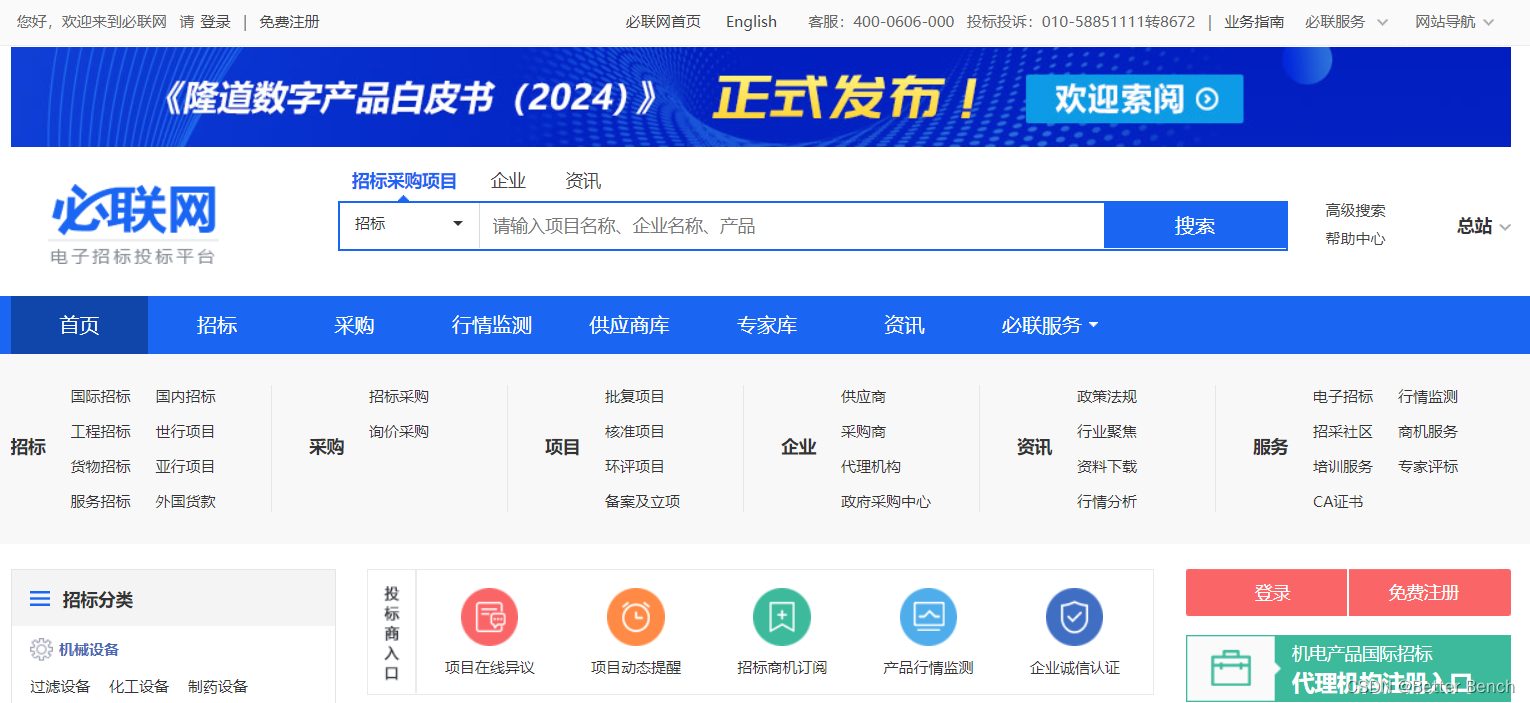Screen dimensions: 1530x703
Task: Switch to the 资讯 search tab
Action: coord(583,181)
